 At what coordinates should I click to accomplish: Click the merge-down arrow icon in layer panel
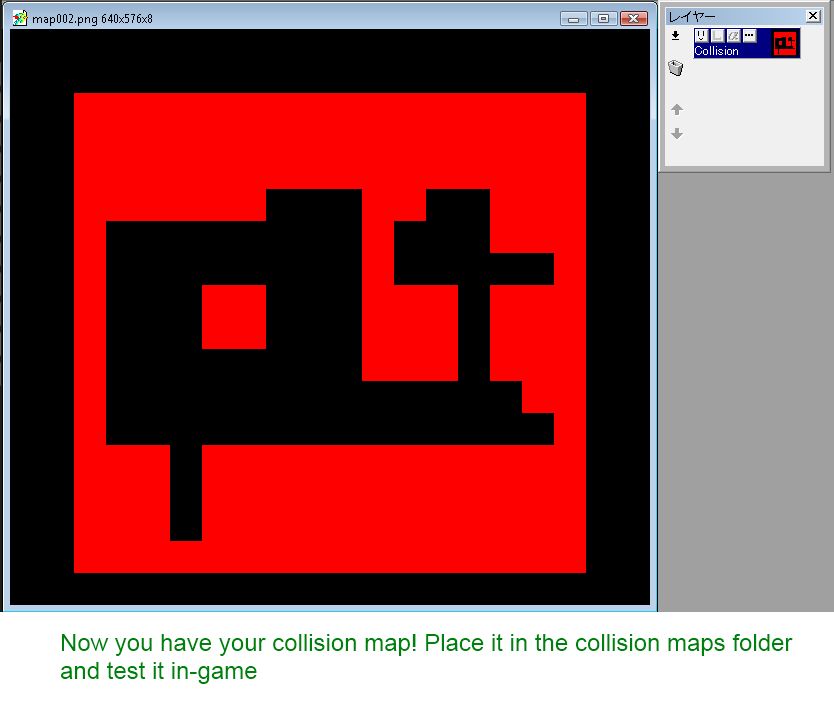pos(675,36)
